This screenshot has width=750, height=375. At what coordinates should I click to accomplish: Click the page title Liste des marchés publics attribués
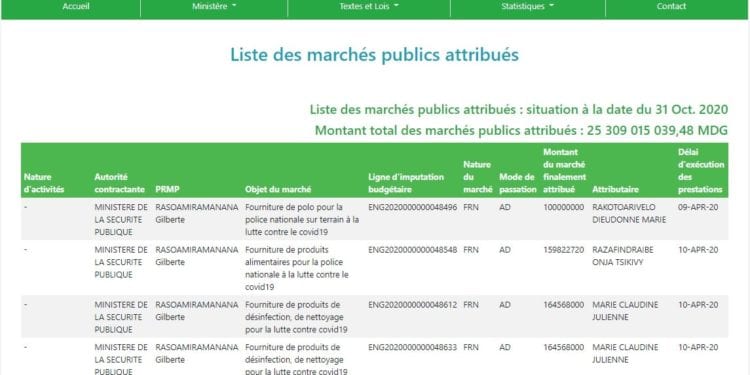(375, 55)
